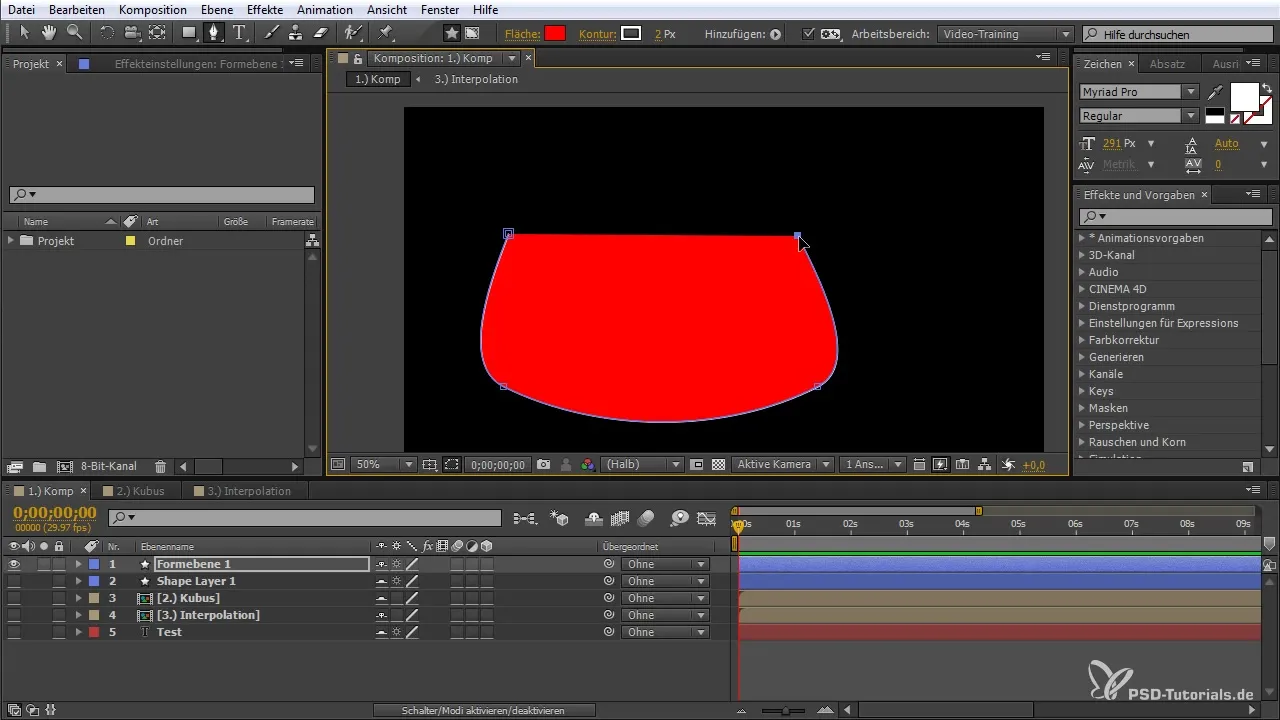
Task: Click the 3.) Interpolation breadcrumb
Action: (476, 79)
